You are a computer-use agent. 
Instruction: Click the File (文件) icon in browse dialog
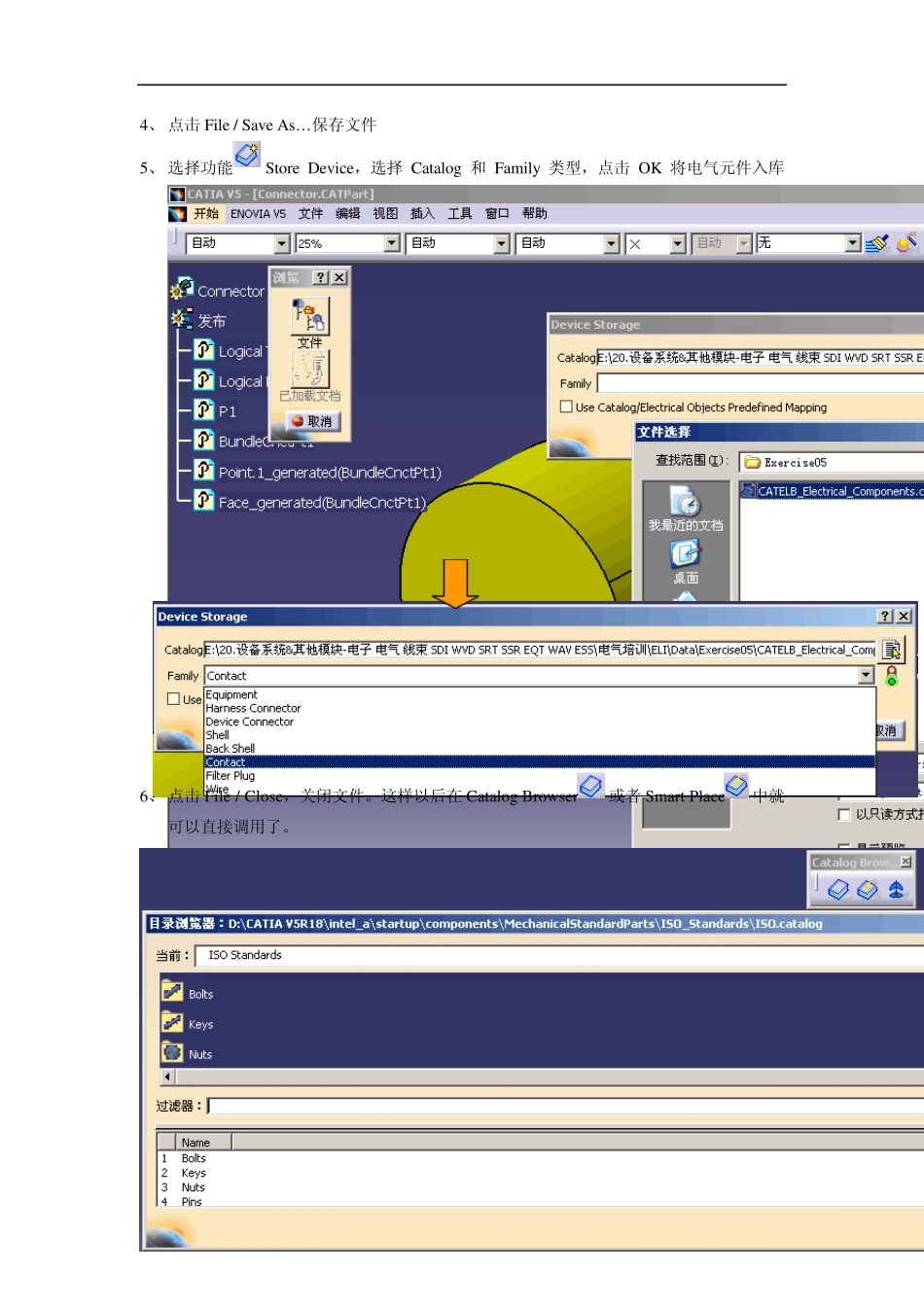pos(310,316)
